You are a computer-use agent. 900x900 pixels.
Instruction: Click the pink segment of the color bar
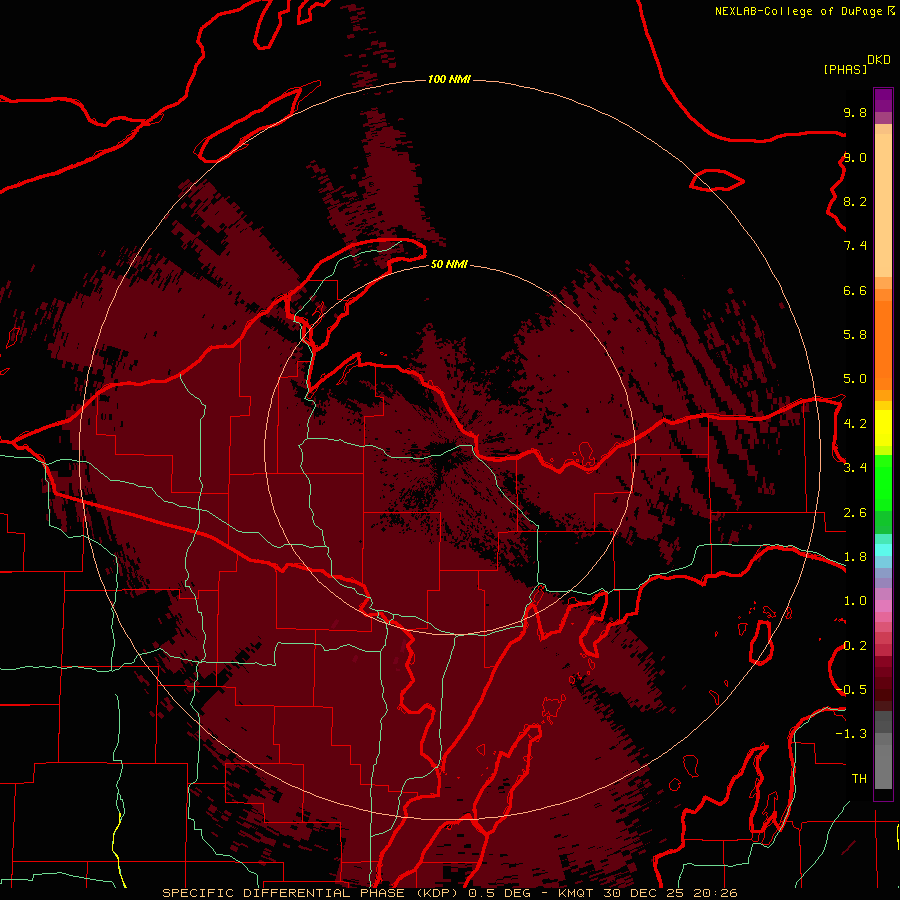coord(883,606)
